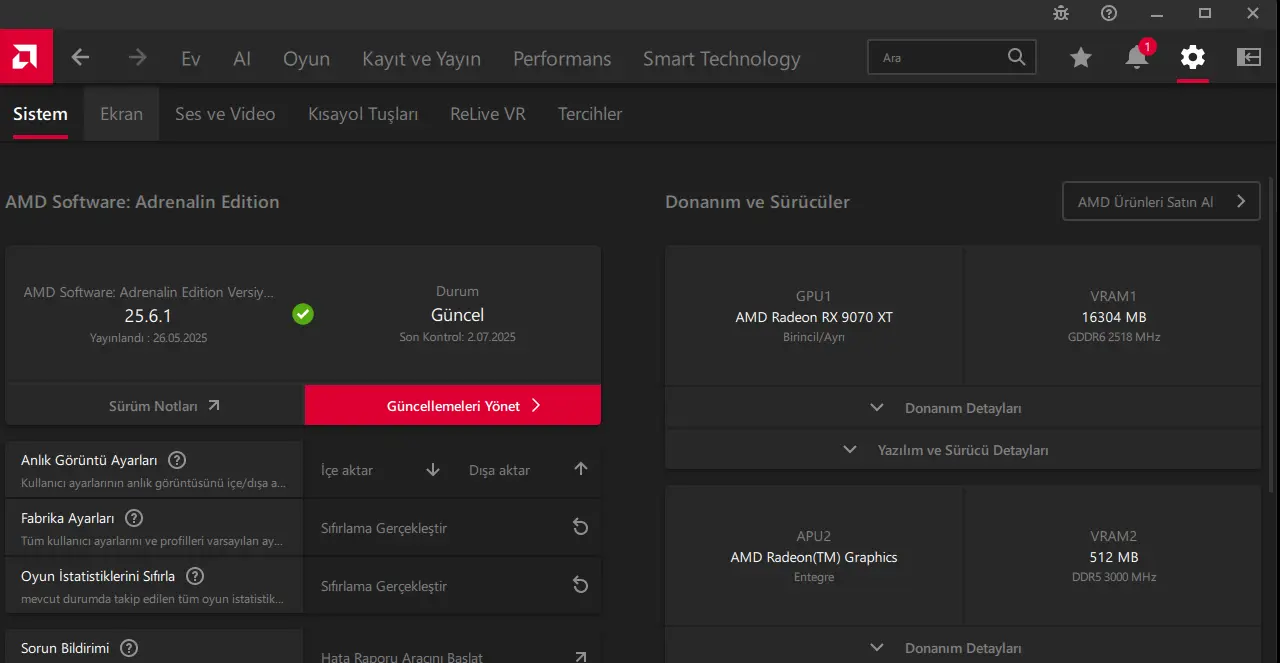
Task: Click the AMD logo icon
Action: [26, 57]
